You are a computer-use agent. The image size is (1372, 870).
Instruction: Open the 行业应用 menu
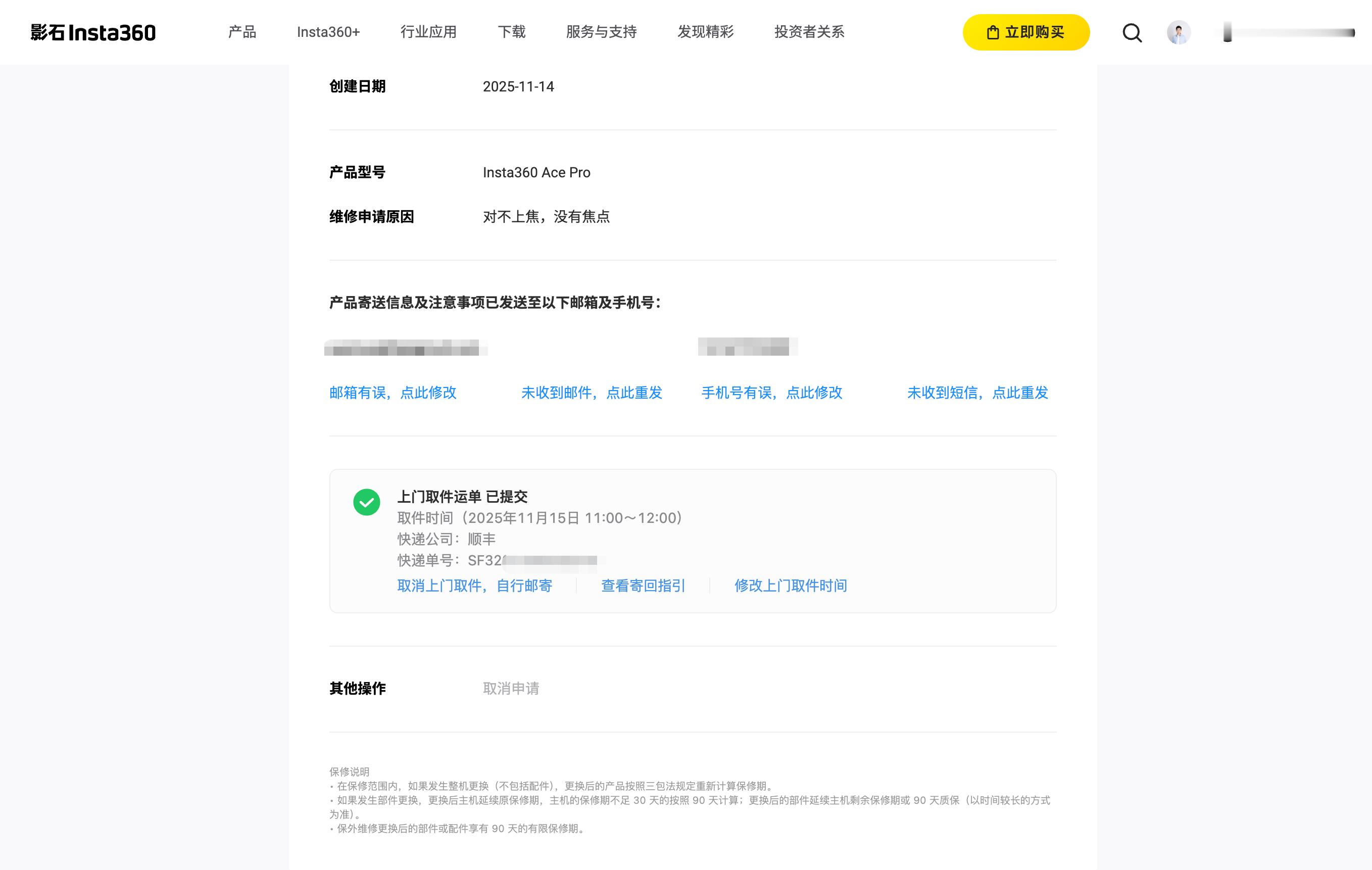point(428,32)
